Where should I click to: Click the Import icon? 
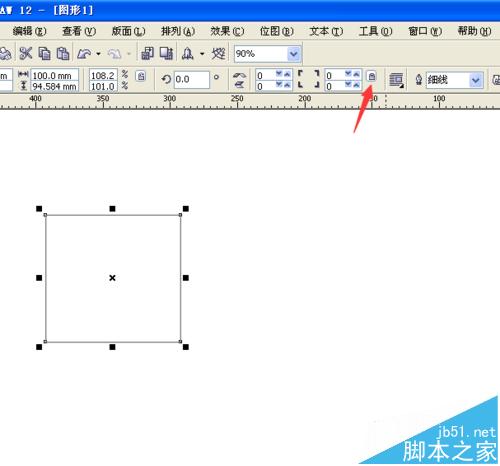point(147,53)
